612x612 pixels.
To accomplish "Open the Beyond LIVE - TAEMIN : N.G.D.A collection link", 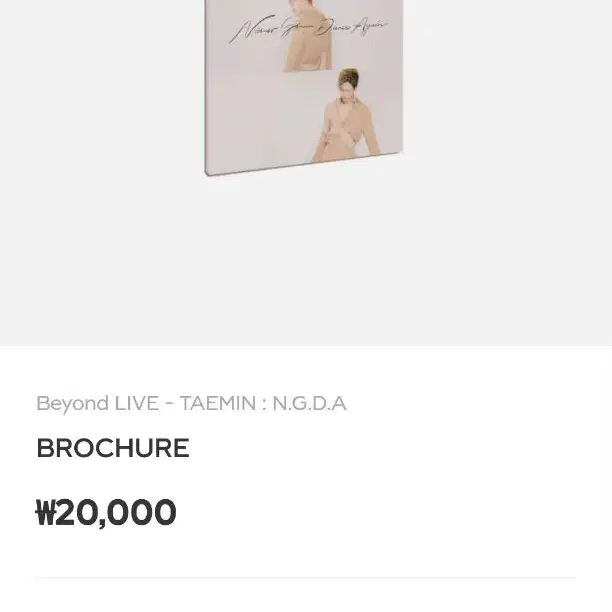I will coord(191,403).
